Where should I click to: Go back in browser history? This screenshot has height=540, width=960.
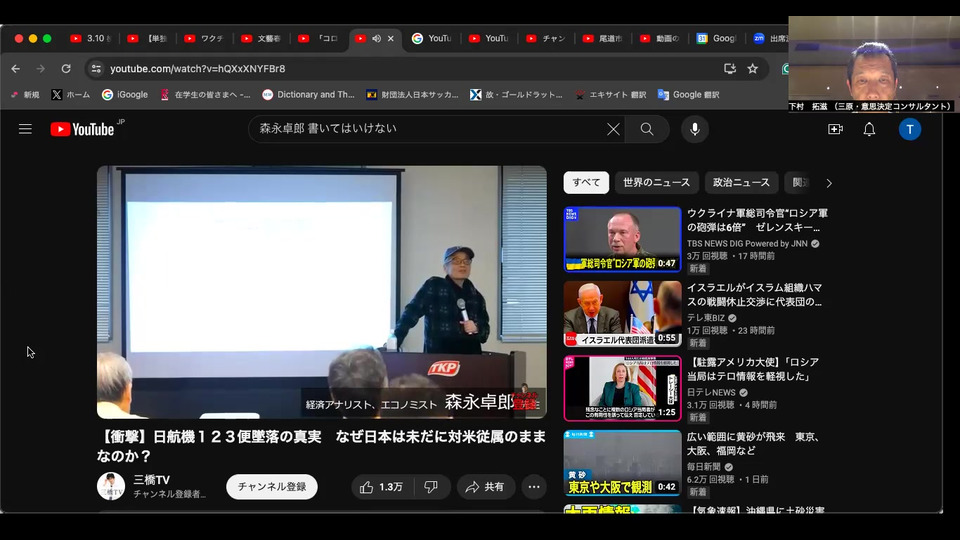click(x=16, y=69)
